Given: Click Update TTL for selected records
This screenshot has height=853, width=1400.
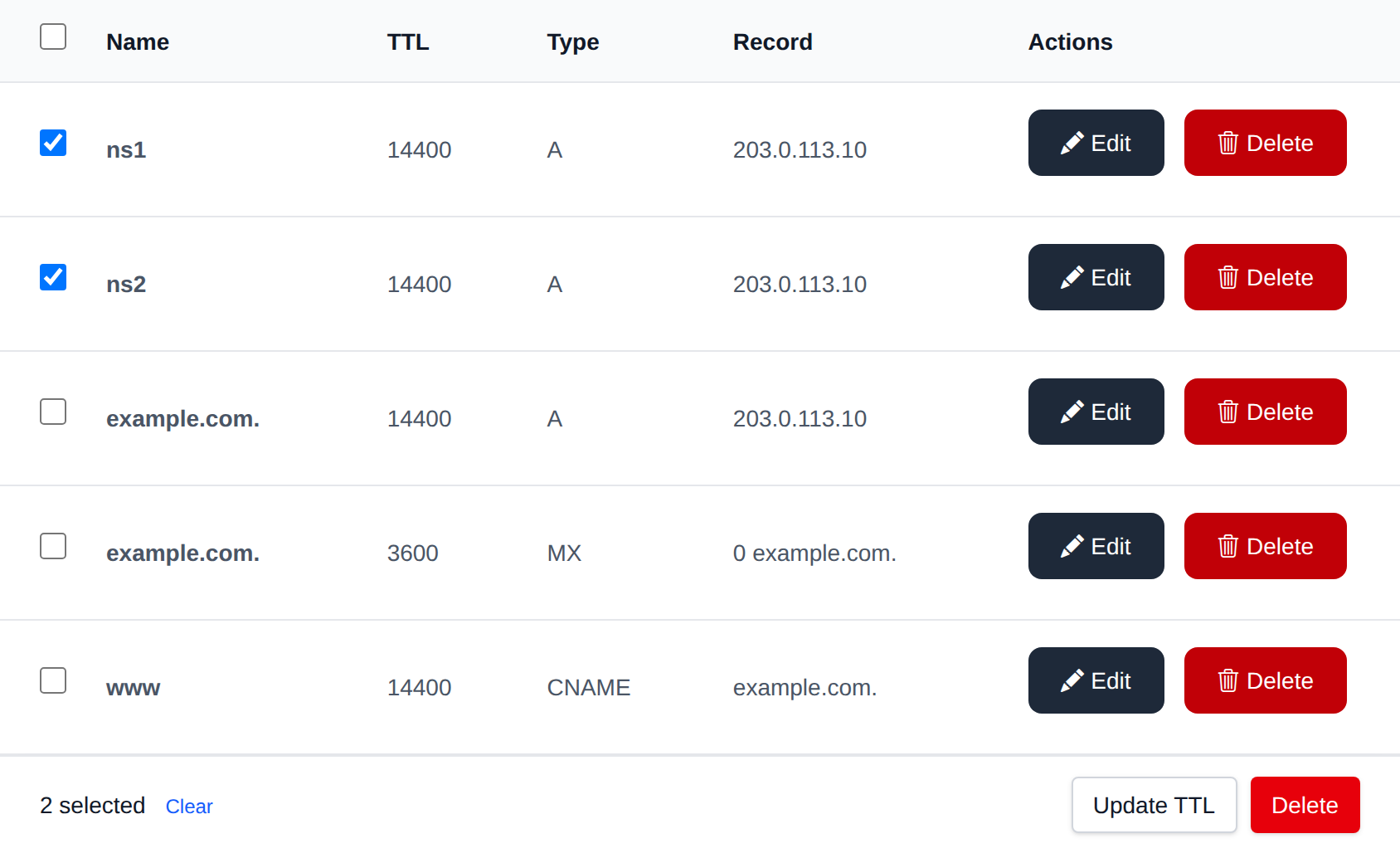Looking at the screenshot, I should [x=1154, y=805].
